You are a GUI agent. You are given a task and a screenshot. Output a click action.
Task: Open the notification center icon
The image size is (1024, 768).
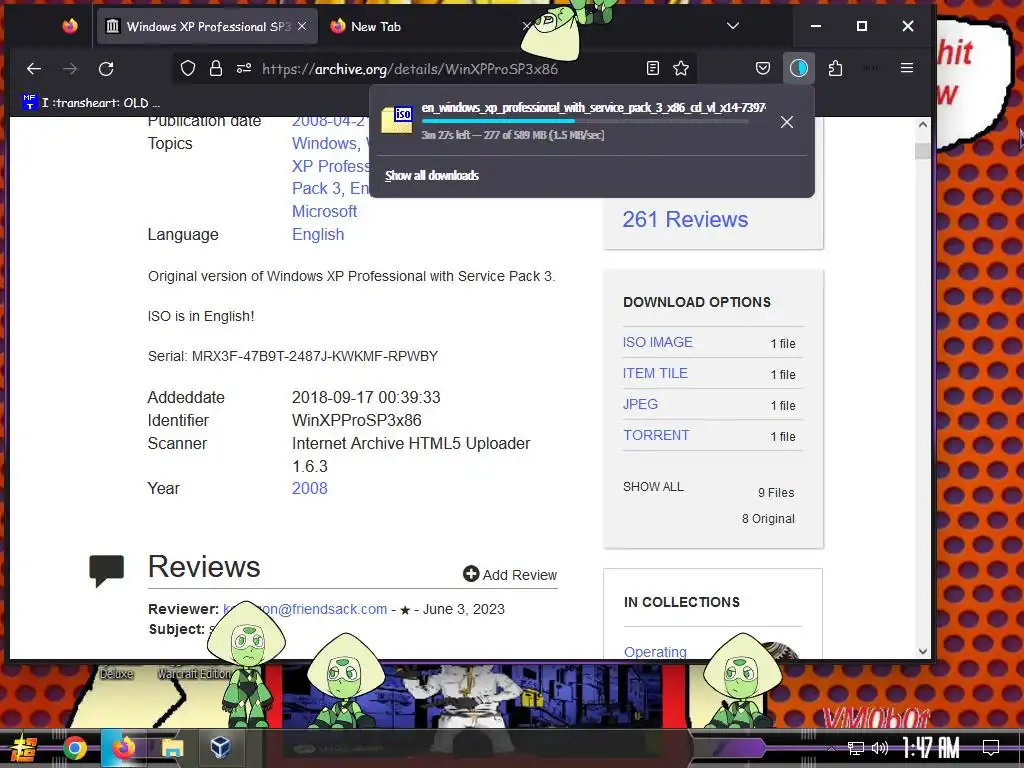[x=991, y=748]
